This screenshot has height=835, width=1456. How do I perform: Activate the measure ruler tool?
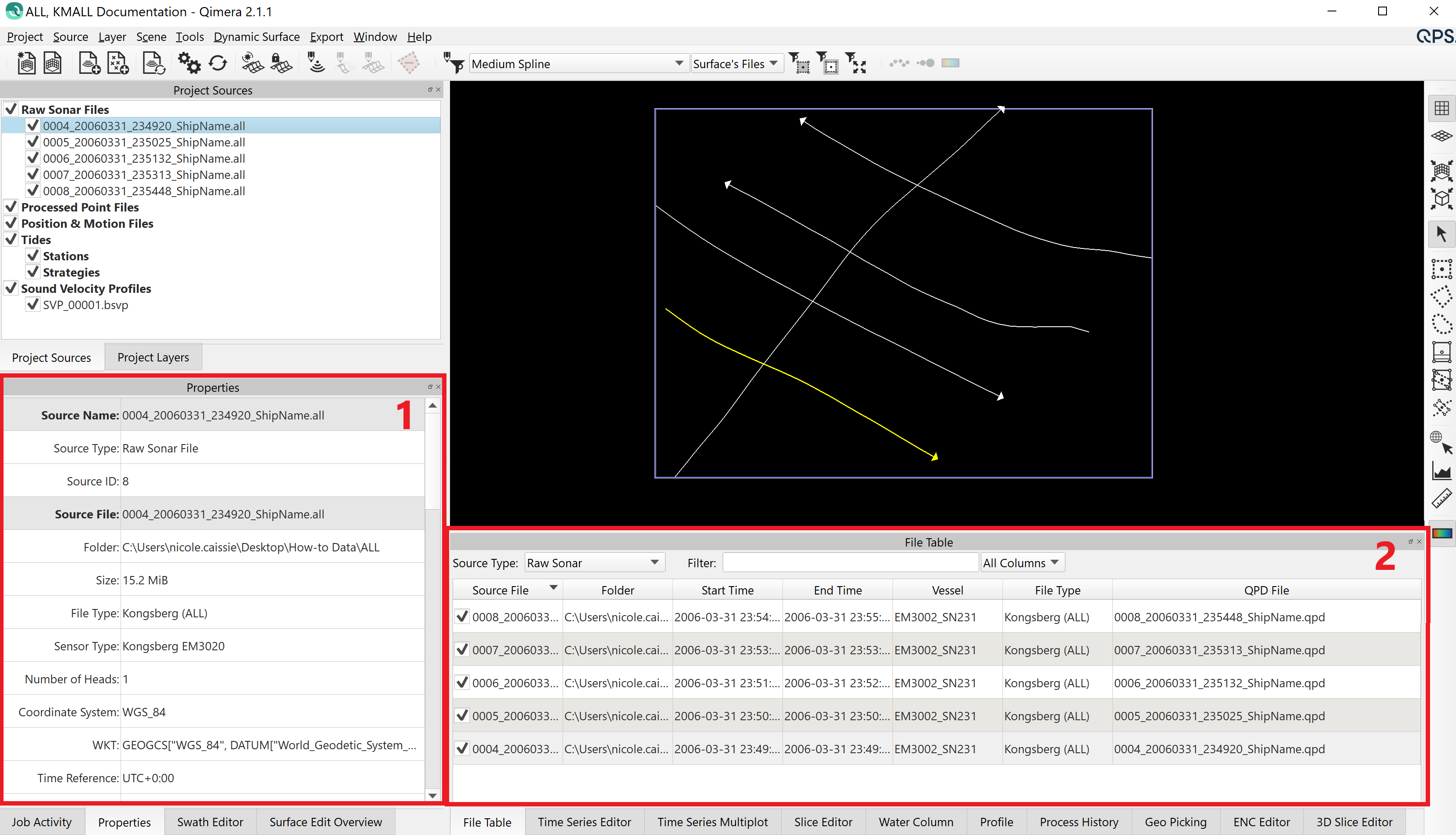coord(1441,498)
